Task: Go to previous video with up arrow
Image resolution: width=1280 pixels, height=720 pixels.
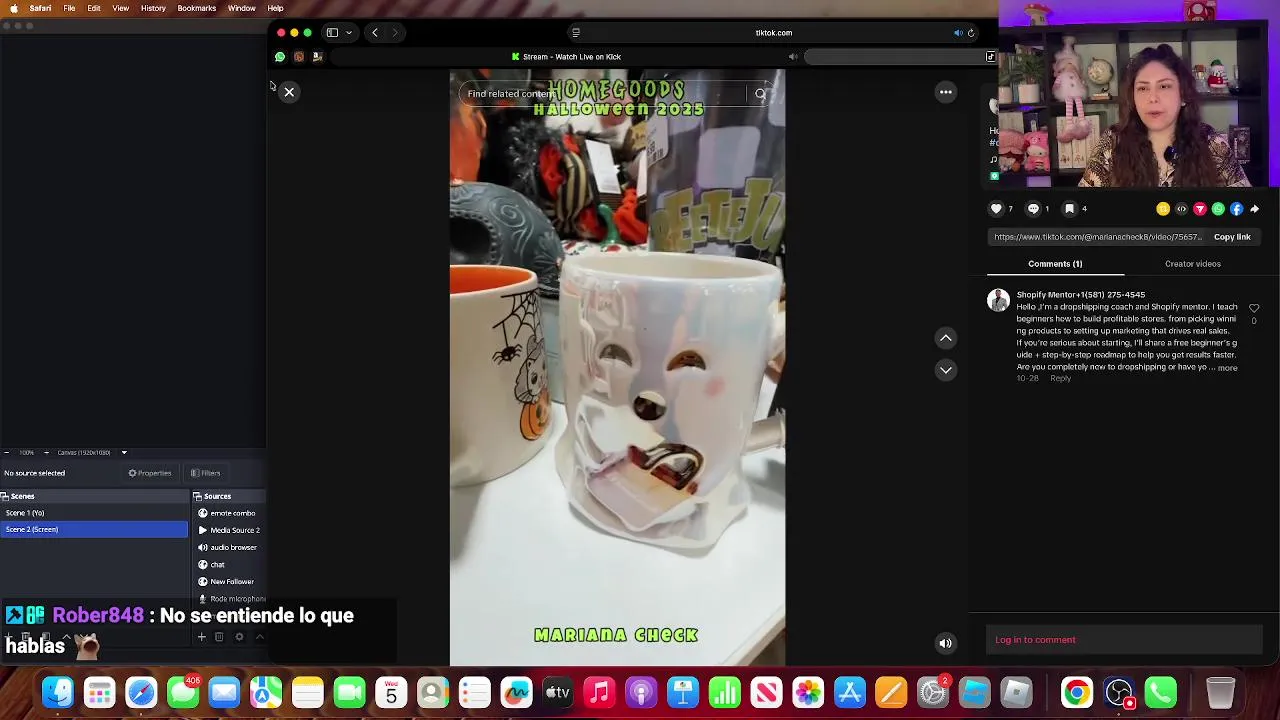Action: point(945,338)
